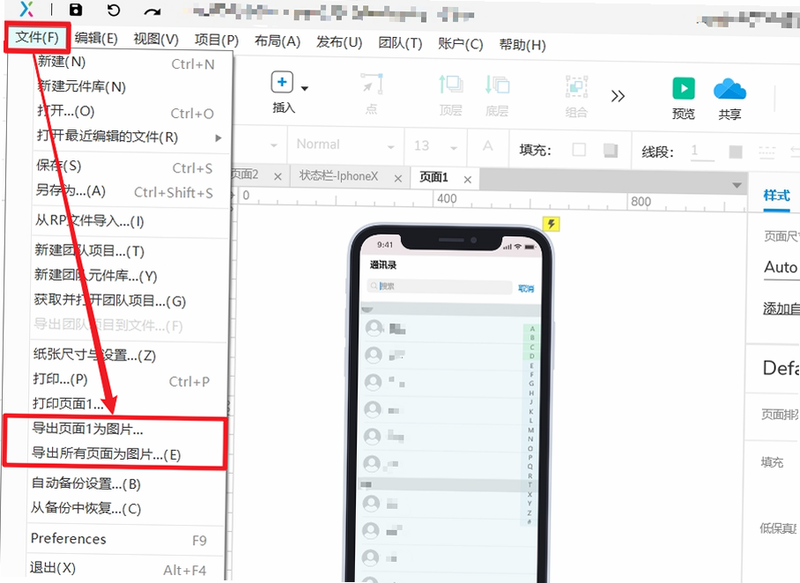Click 取消 link in phone mockup
The height and width of the screenshot is (583, 800).
coord(526,289)
